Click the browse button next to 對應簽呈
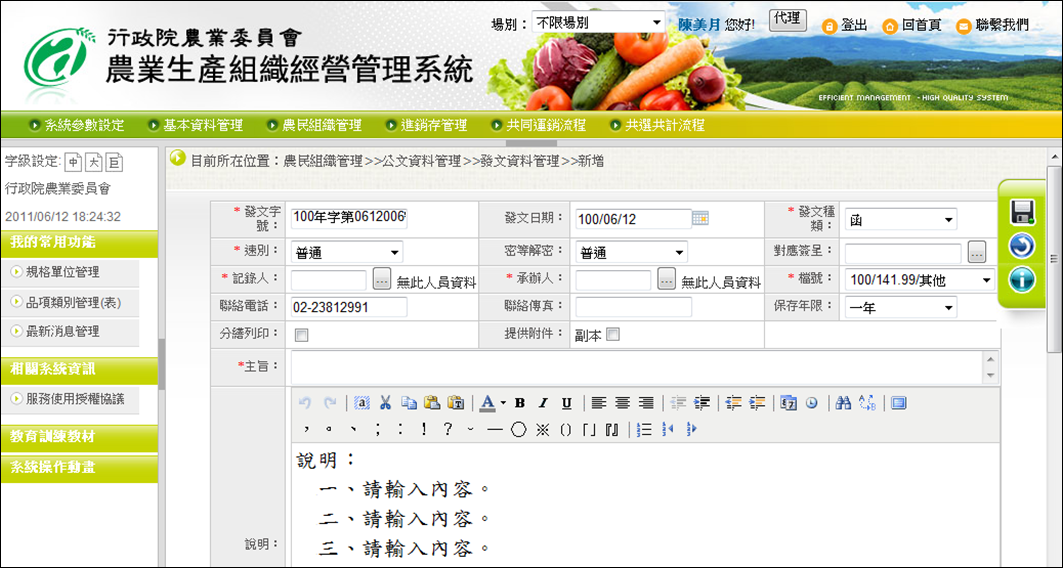The width and height of the screenshot is (1063, 568). [977, 251]
